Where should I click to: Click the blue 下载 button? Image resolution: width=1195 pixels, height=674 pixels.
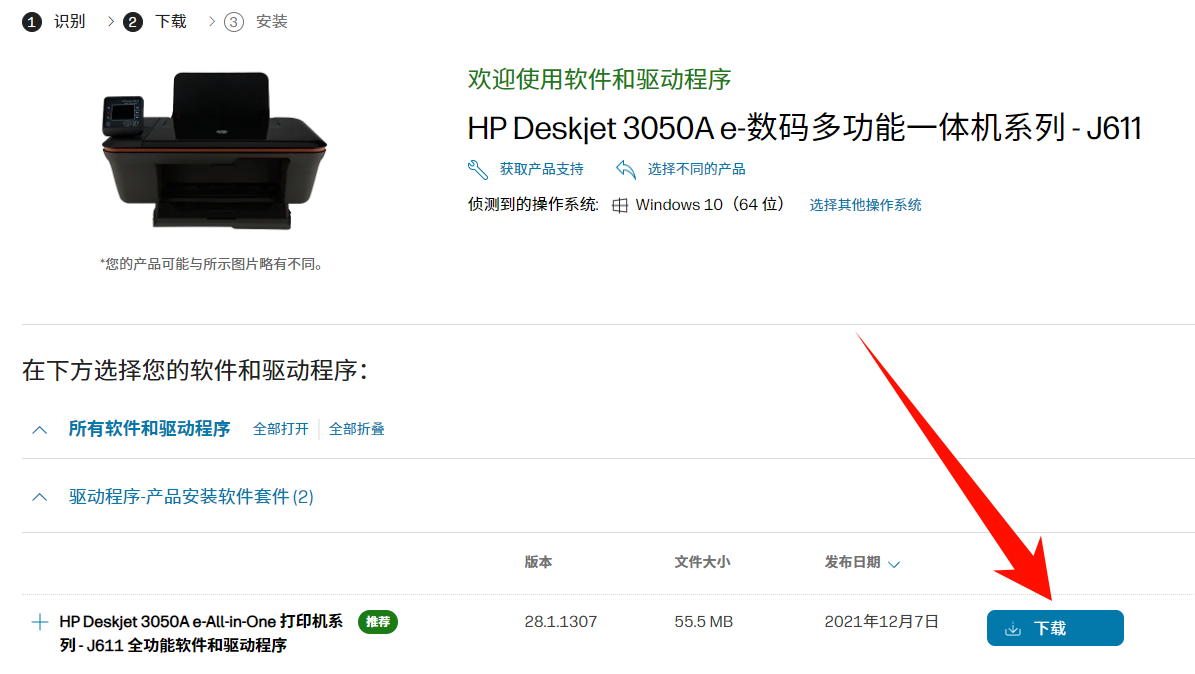coord(1054,628)
